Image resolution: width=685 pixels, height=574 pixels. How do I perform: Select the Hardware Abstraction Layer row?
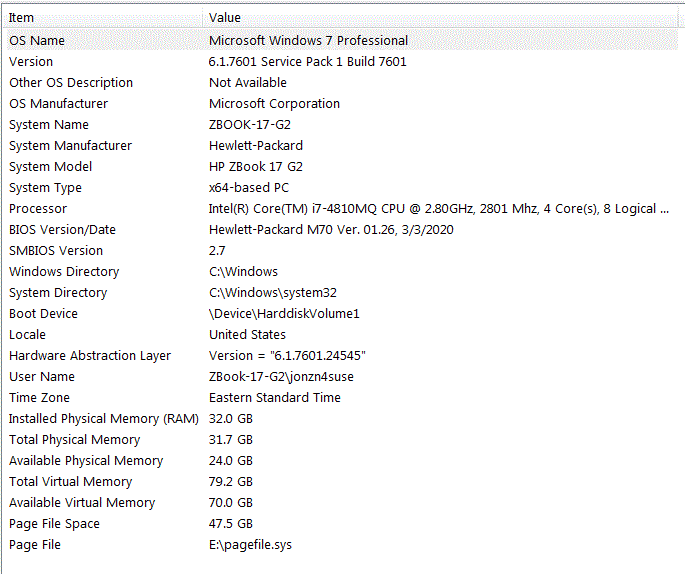coord(341,356)
